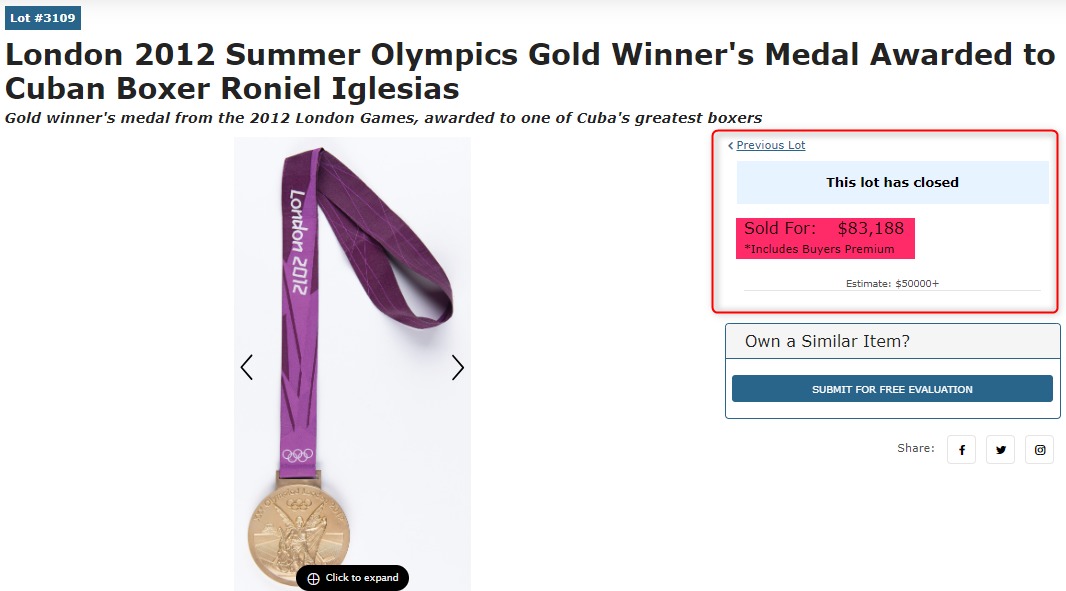1066x591 pixels.
Task: Click the 'Own a Similar Item?' header
Action: pyautogui.click(x=827, y=342)
